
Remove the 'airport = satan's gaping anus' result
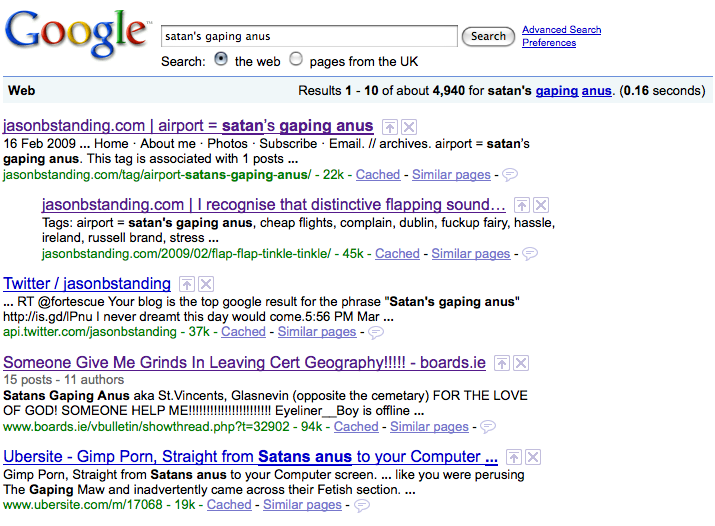coord(409,127)
